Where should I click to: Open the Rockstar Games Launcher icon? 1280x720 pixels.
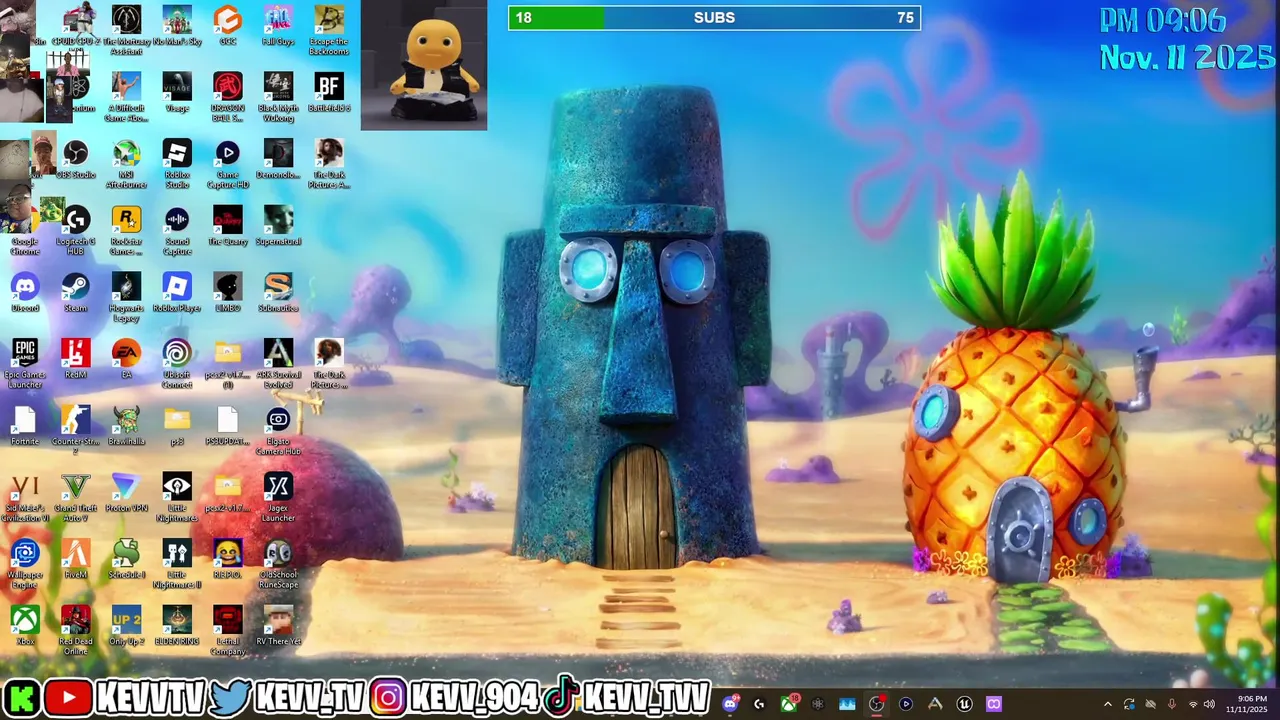coord(126,231)
